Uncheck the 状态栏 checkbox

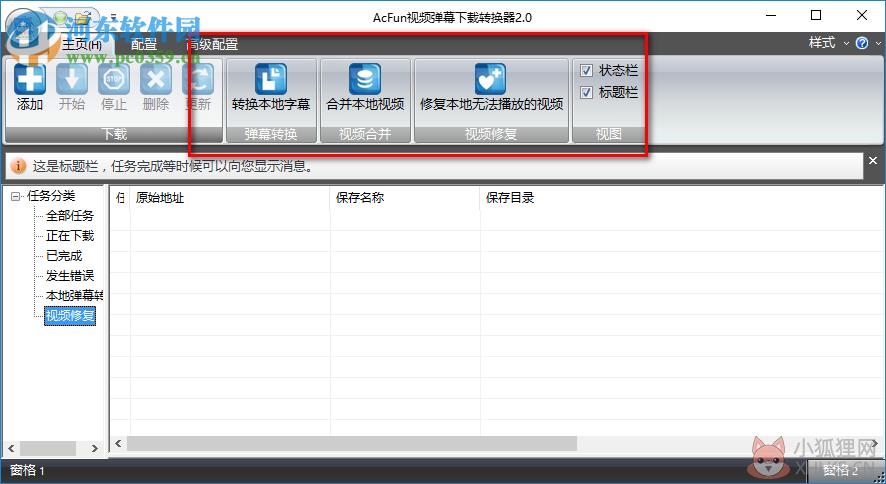587,71
